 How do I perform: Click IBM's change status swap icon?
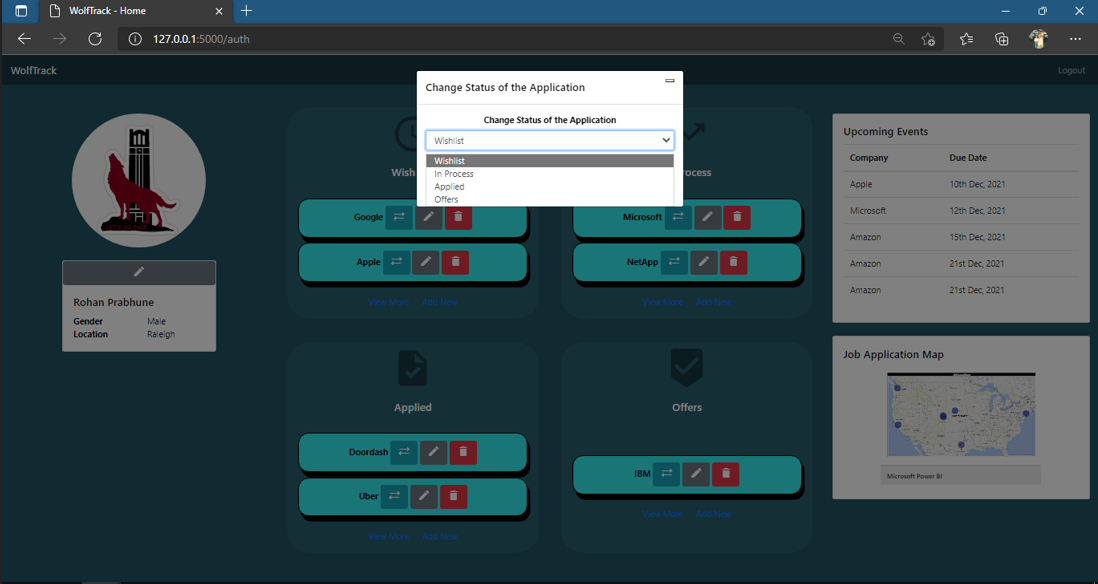tap(666, 474)
